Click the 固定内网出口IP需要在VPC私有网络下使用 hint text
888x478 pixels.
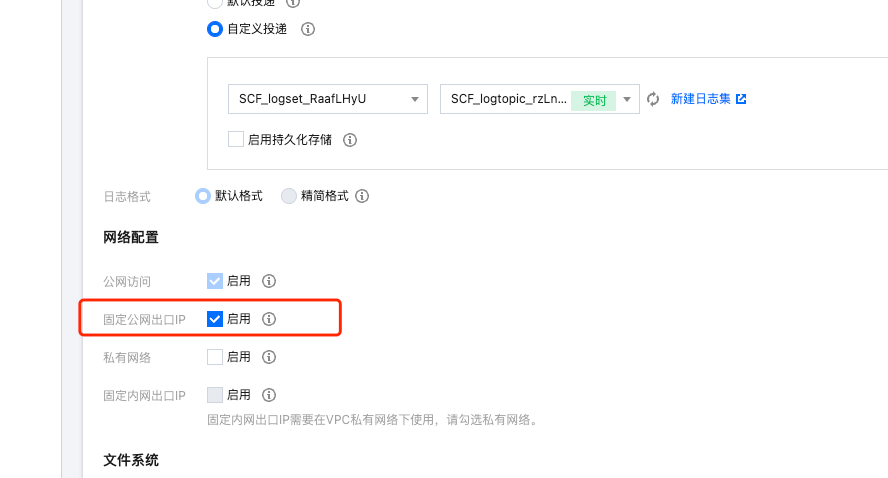(372, 420)
